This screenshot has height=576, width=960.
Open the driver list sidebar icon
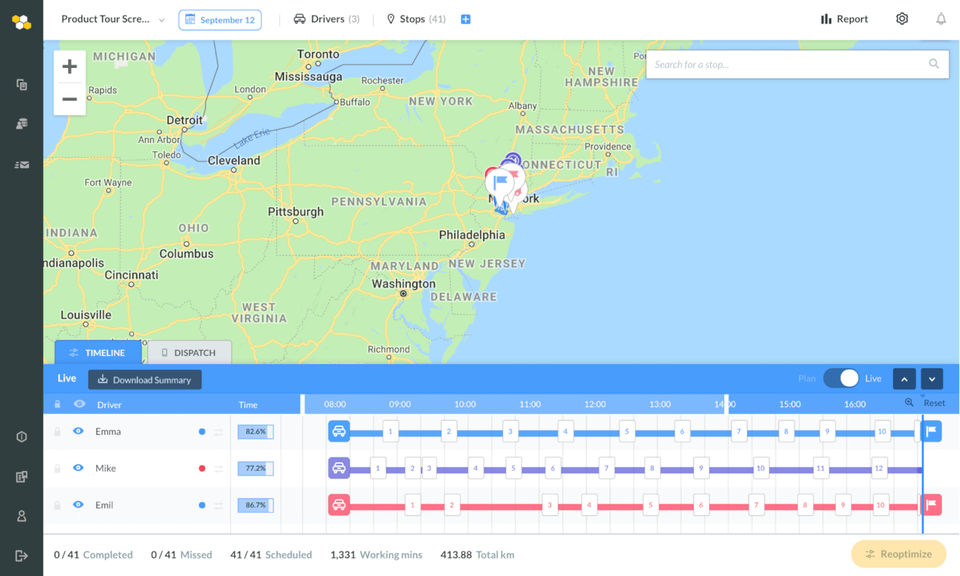21,124
